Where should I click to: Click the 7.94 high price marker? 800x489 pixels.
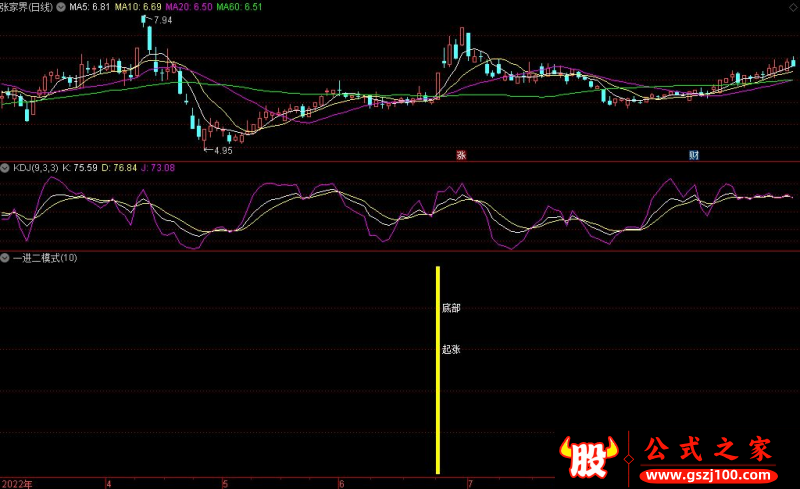162,20
